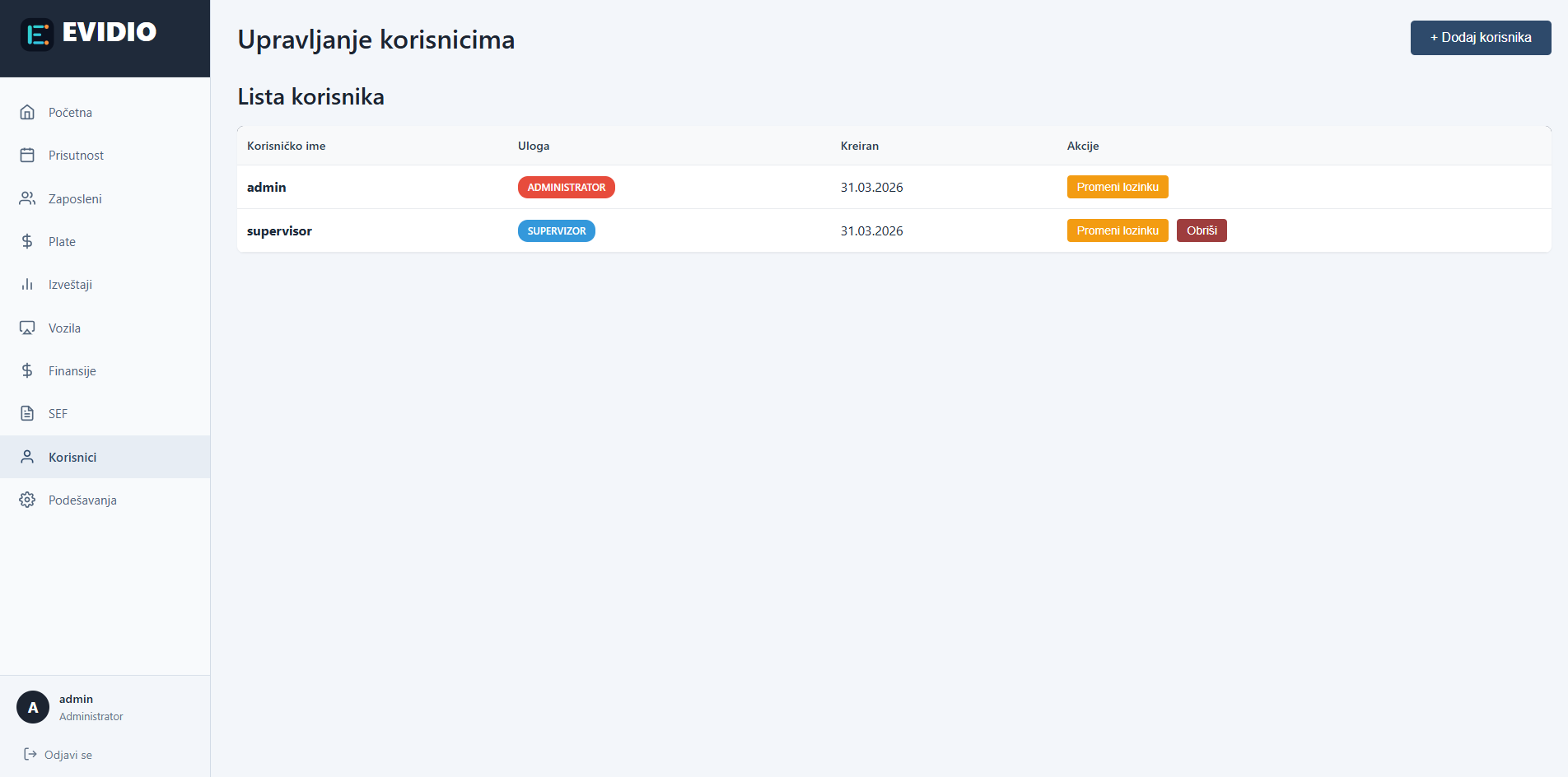The image size is (1568, 777).
Task: Open Podešavanja gear icon
Action: pyautogui.click(x=27, y=500)
